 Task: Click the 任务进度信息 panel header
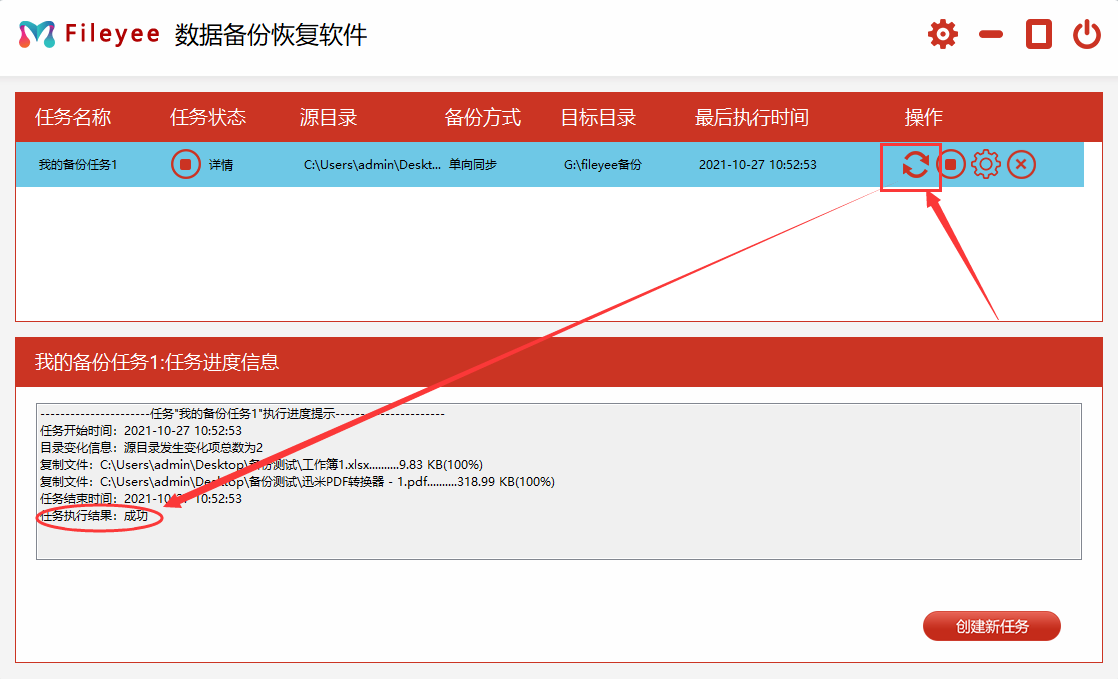point(157,362)
